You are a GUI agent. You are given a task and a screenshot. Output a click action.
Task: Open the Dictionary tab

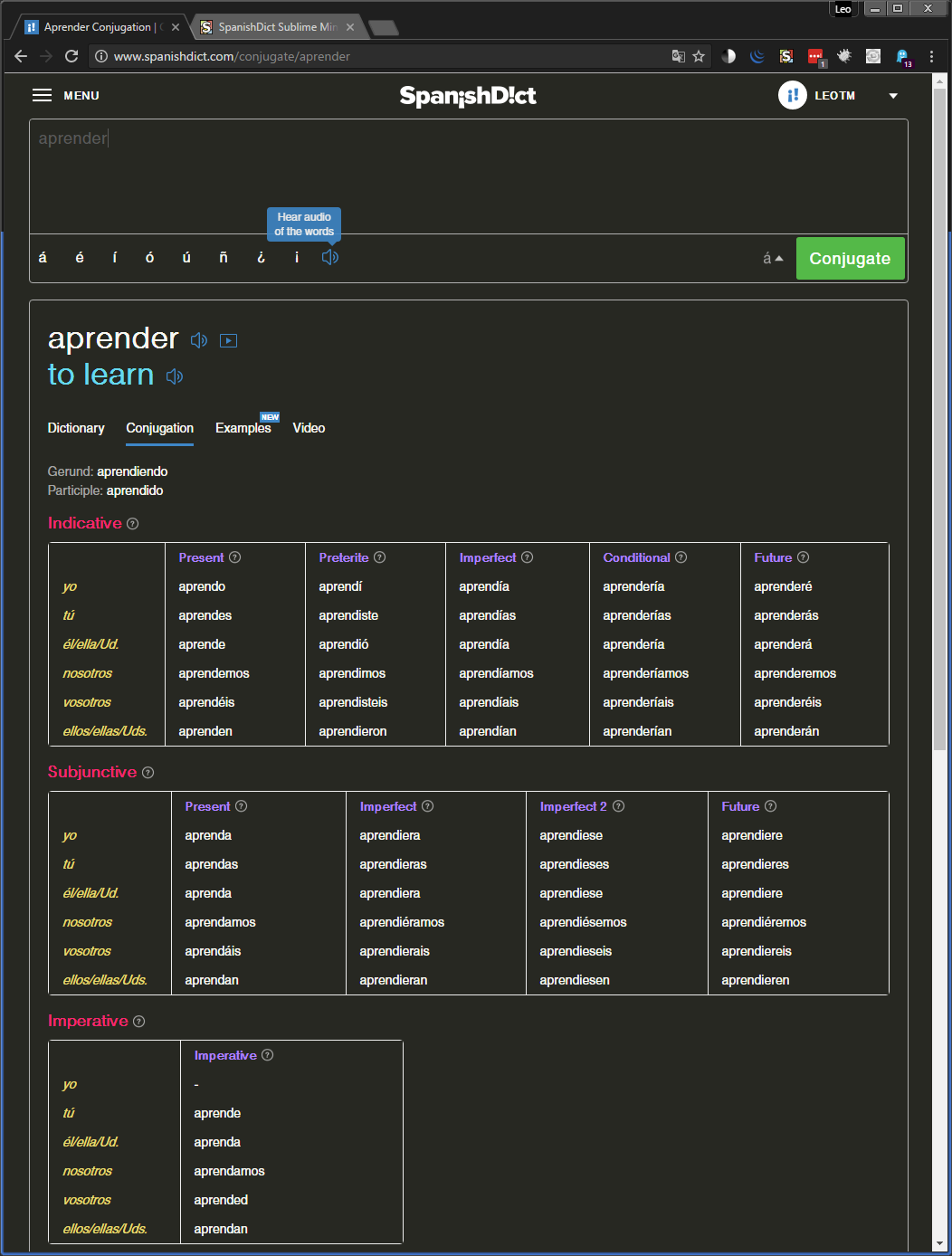tap(76, 428)
